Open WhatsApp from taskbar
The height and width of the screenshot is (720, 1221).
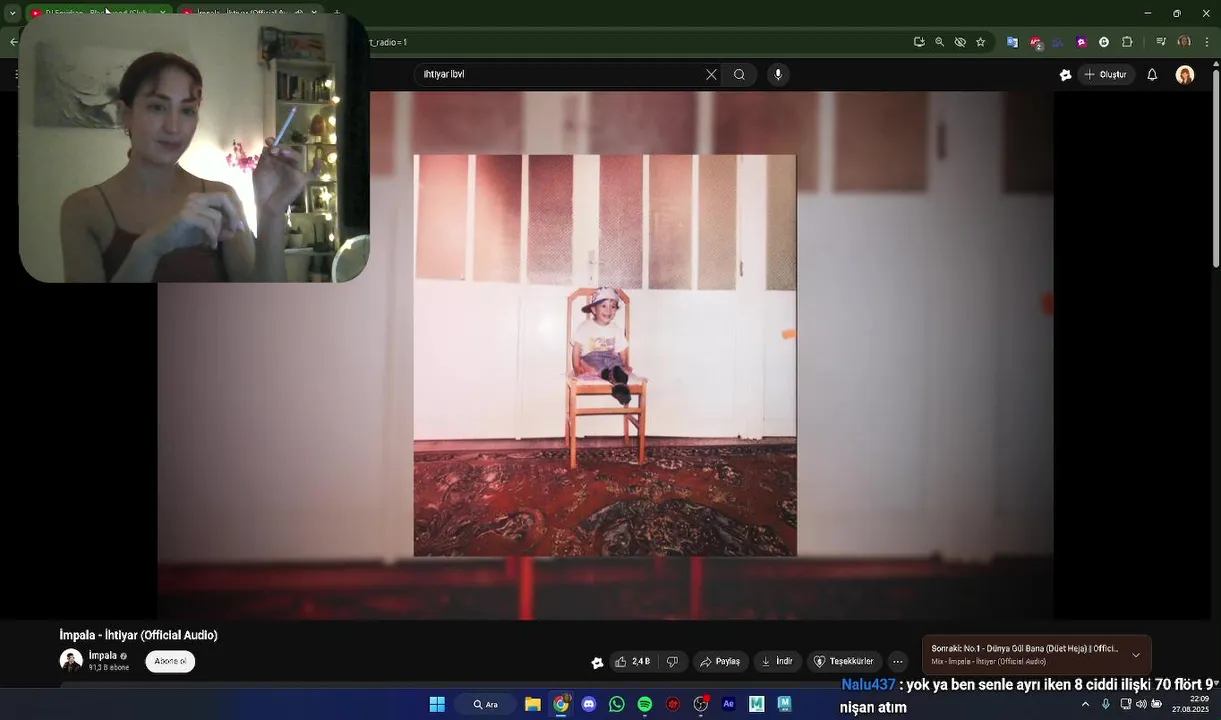[617, 704]
